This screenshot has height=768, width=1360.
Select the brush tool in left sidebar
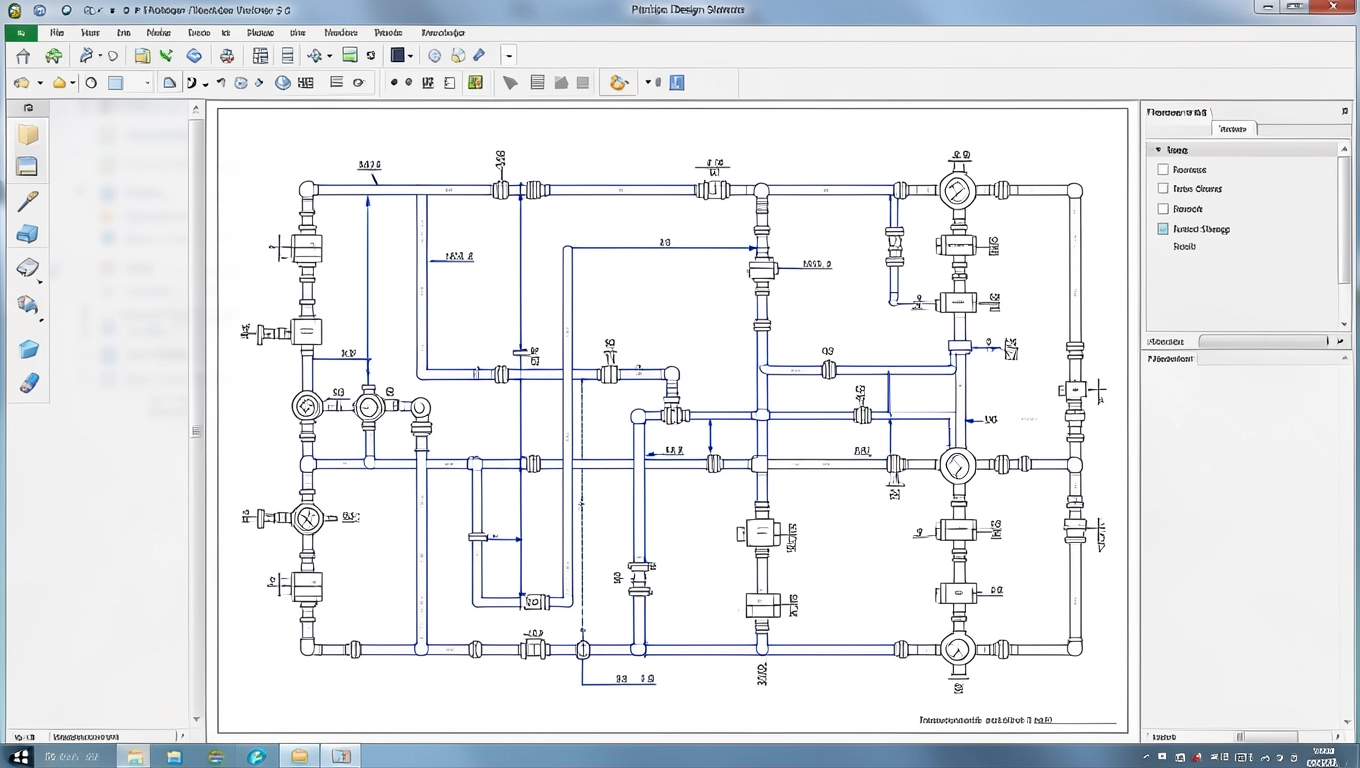(28, 201)
